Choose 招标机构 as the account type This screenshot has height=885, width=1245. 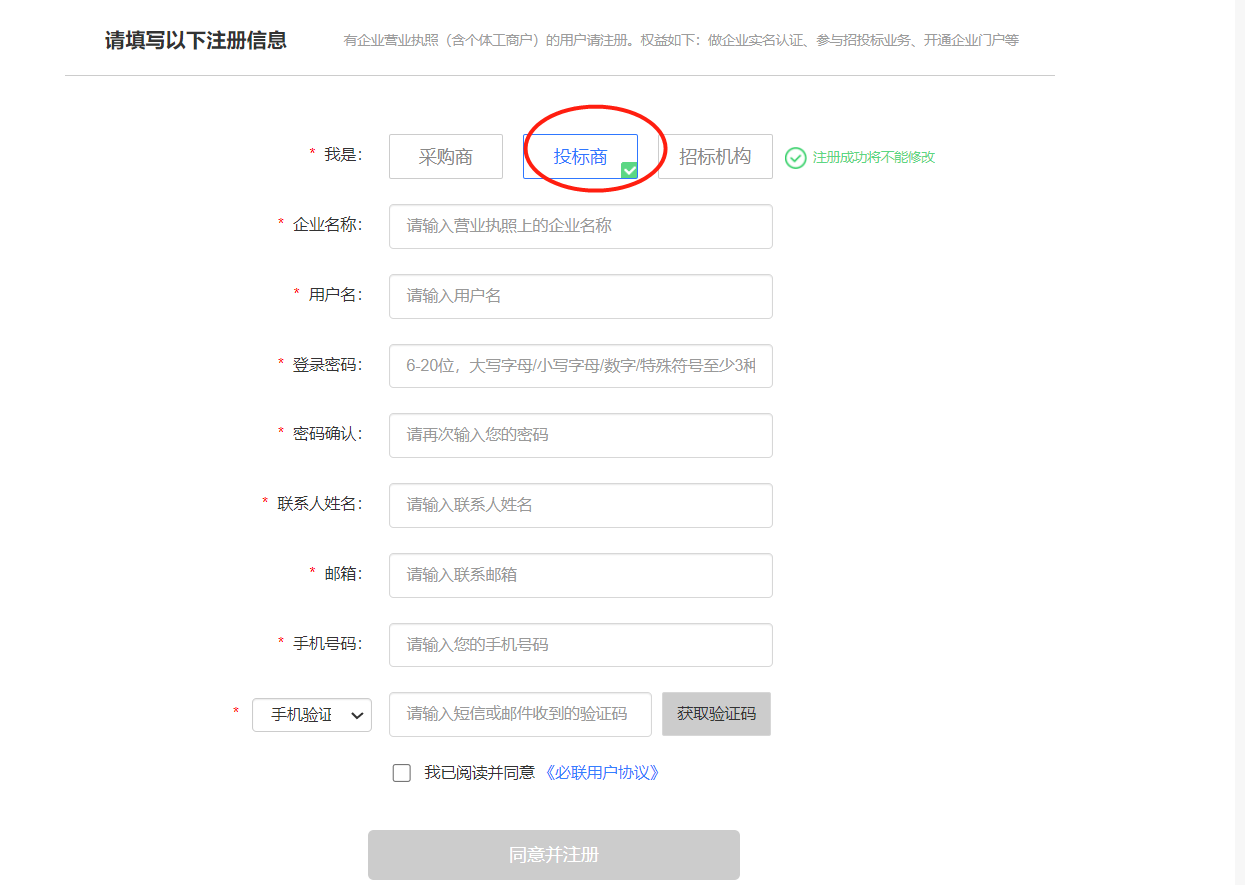point(715,157)
